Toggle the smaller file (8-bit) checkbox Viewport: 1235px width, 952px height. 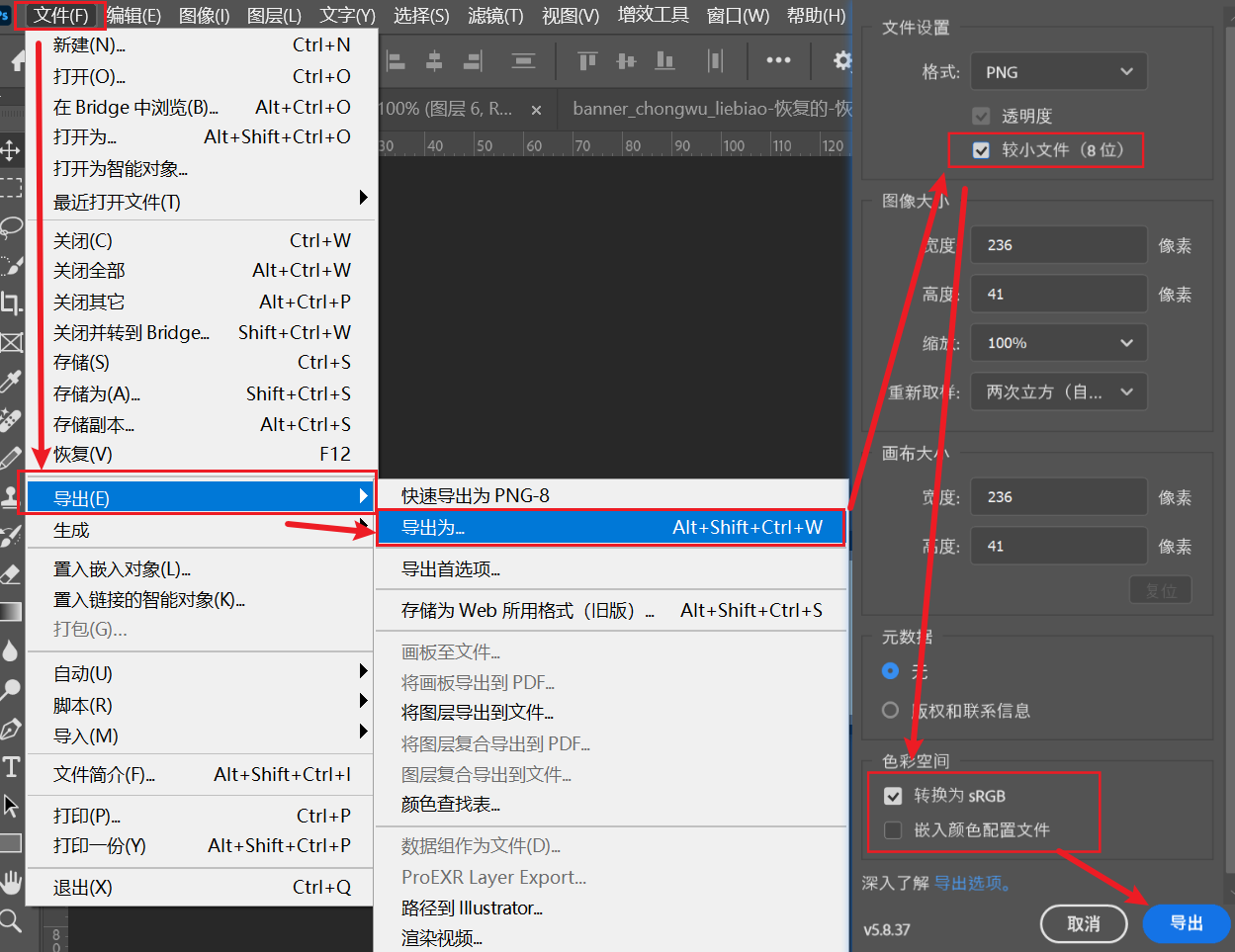981,150
